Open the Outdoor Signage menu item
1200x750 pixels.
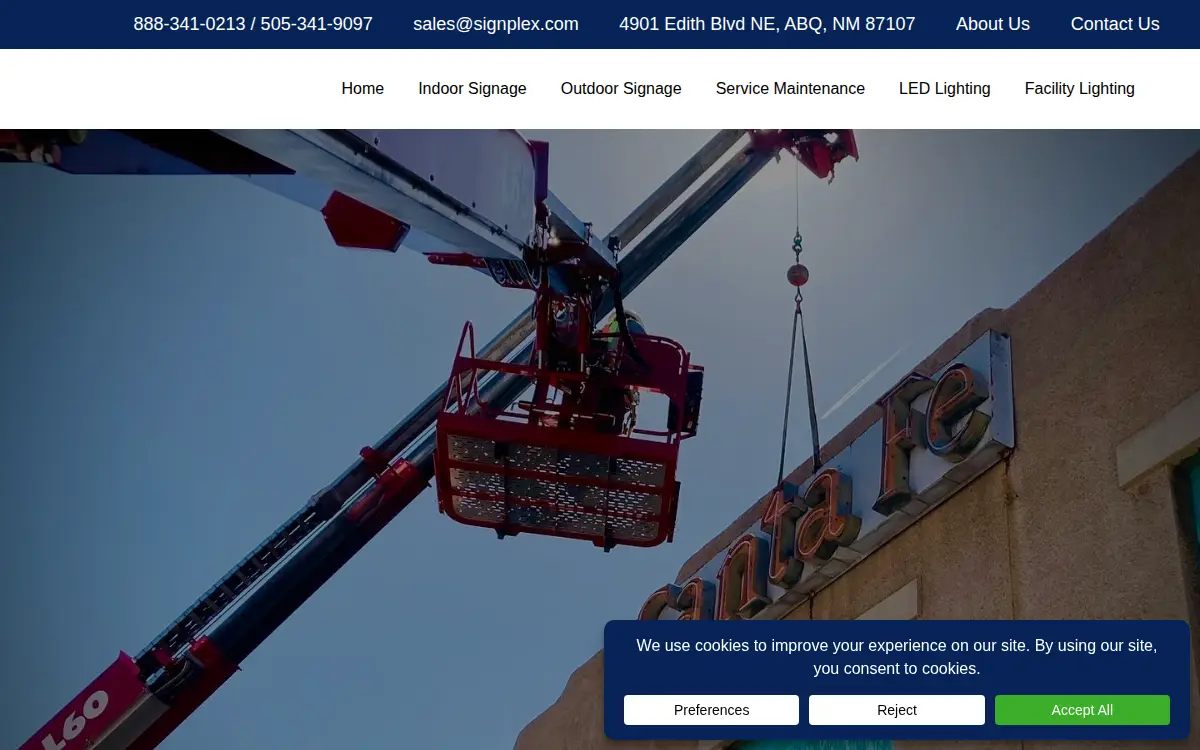pos(621,89)
